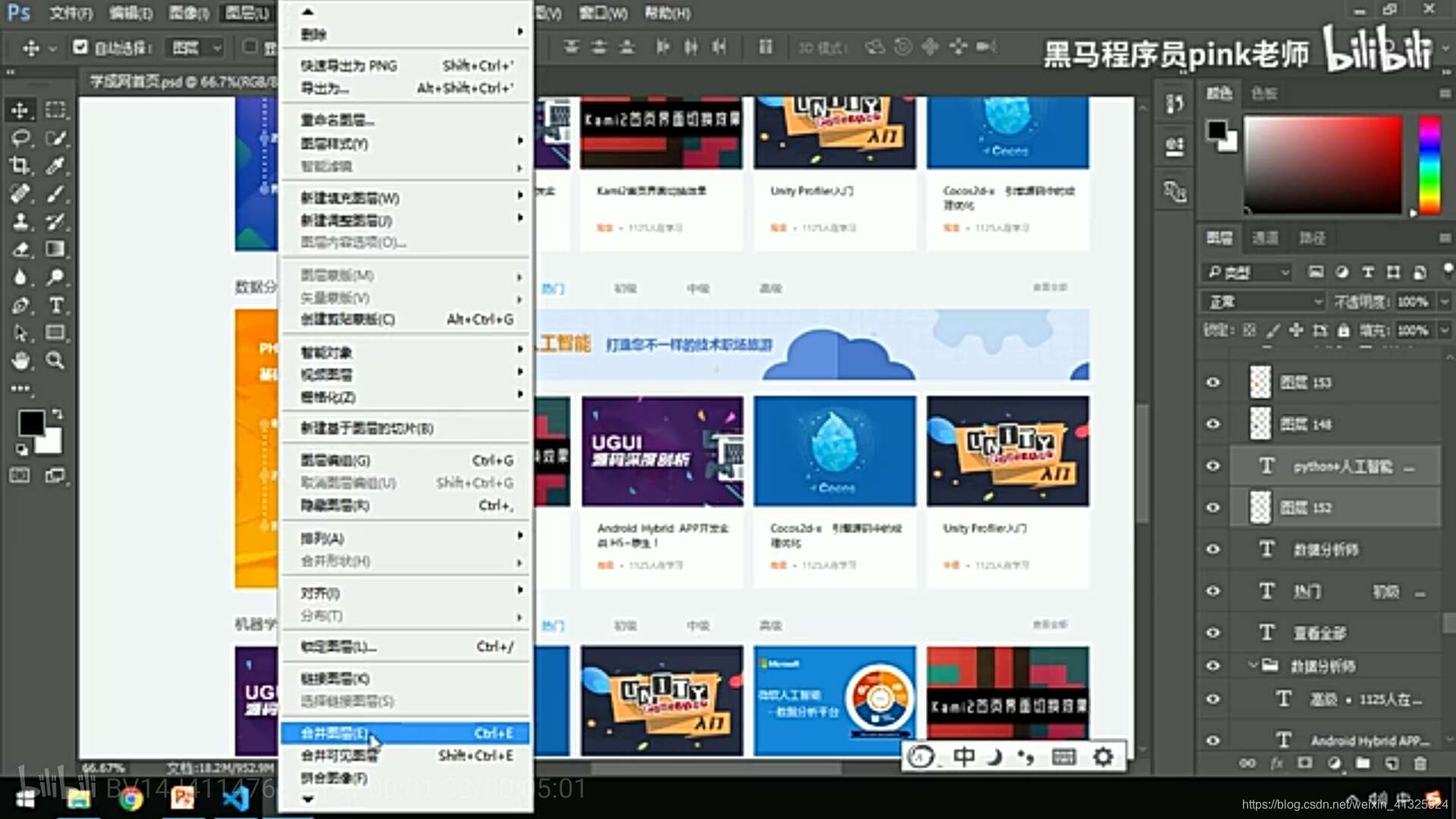Switch to the 通道 channels tab
Viewport: 1456px width, 819px height.
point(1265,238)
